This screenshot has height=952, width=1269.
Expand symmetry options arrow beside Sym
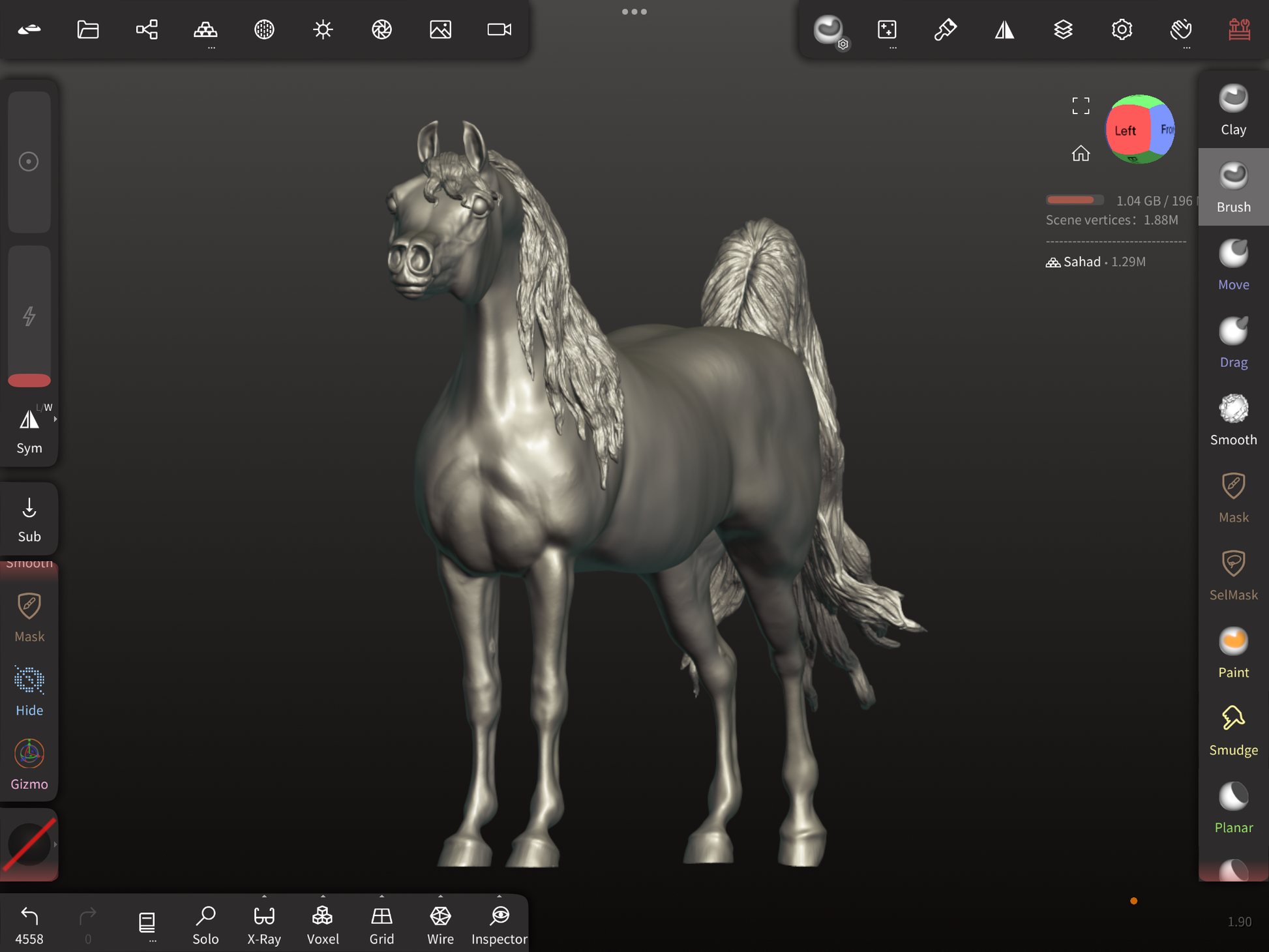point(55,419)
